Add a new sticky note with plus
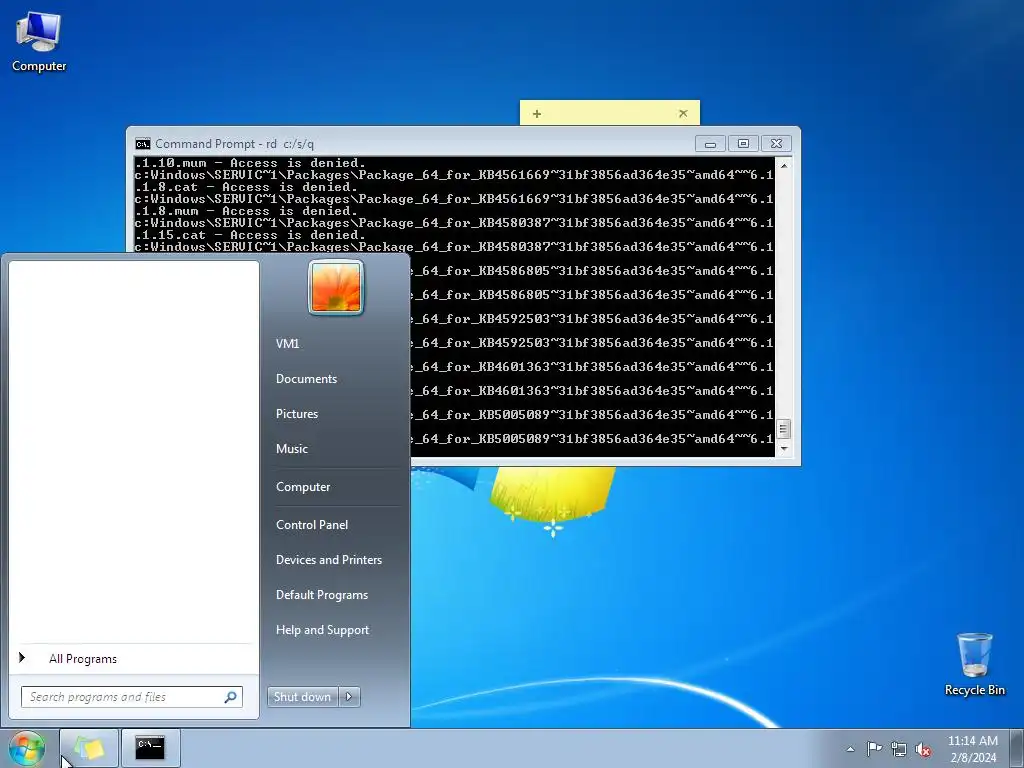The height and width of the screenshot is (768, 1024). pyautogui.click(x=537, y=114)
